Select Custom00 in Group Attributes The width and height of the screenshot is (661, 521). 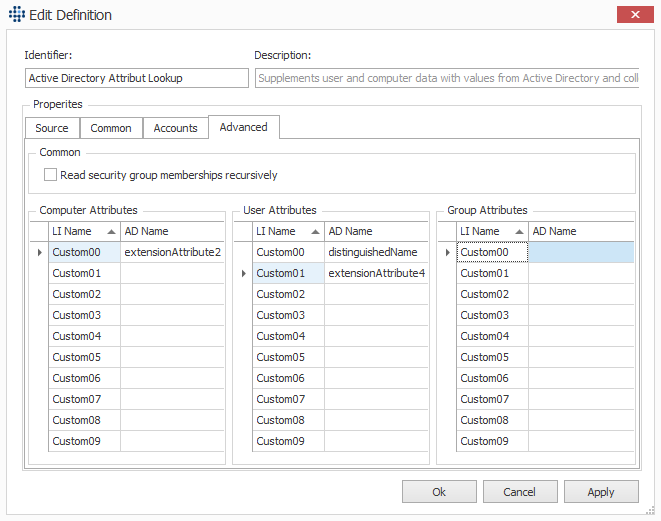click(492, 252)
